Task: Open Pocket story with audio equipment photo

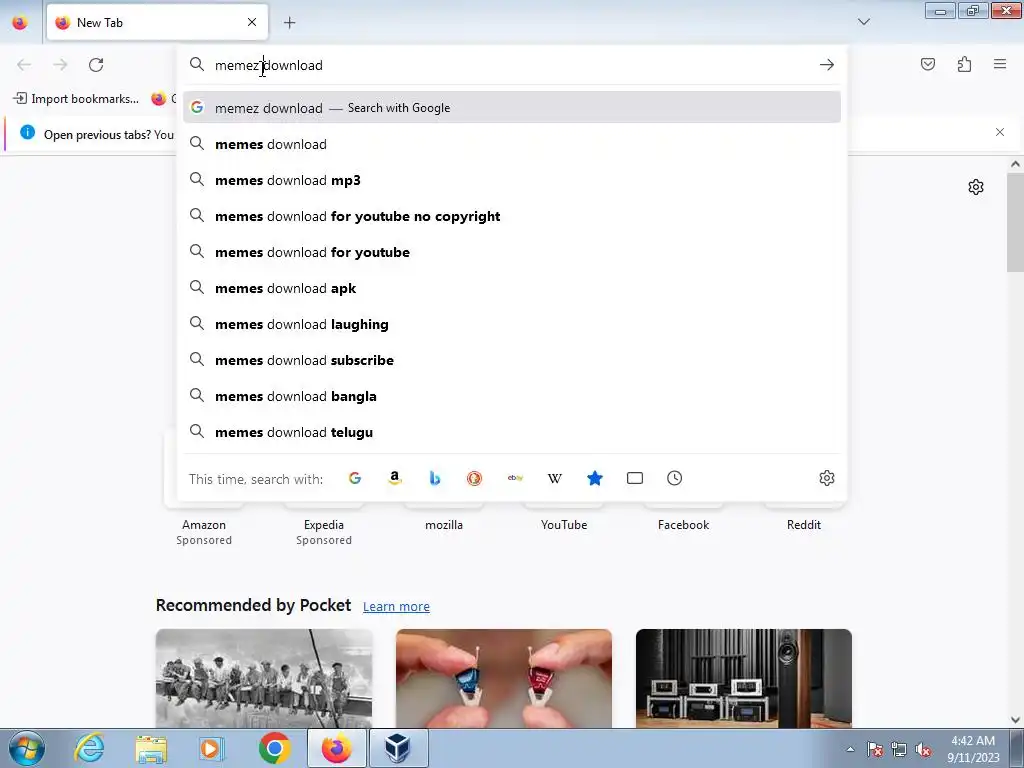Action: point(744,678)
